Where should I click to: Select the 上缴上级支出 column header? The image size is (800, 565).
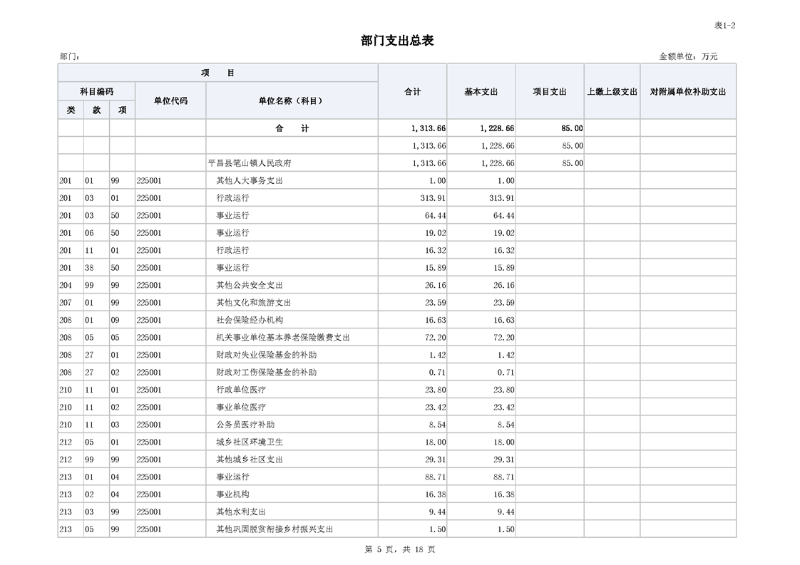611,92
